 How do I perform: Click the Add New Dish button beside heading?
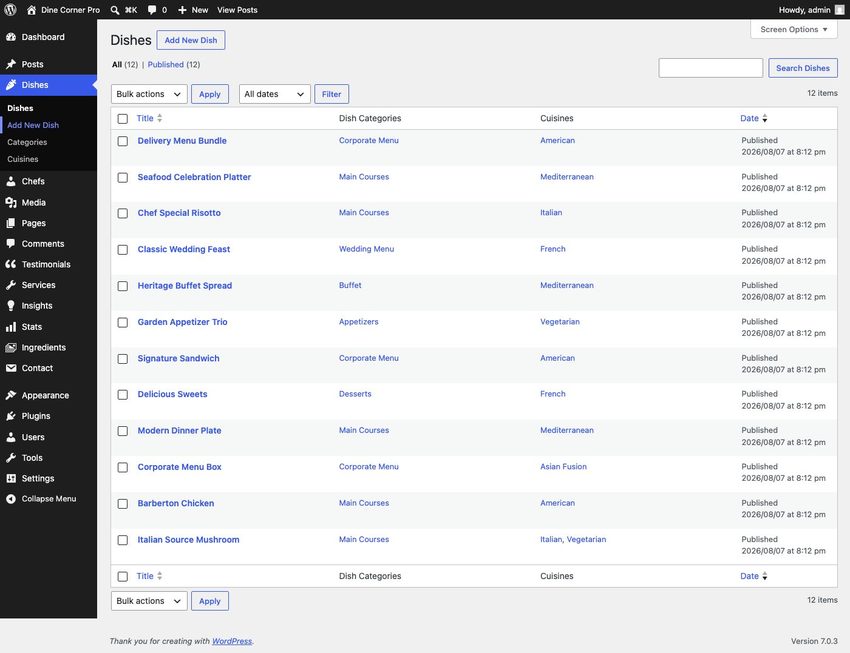[191, 40]
